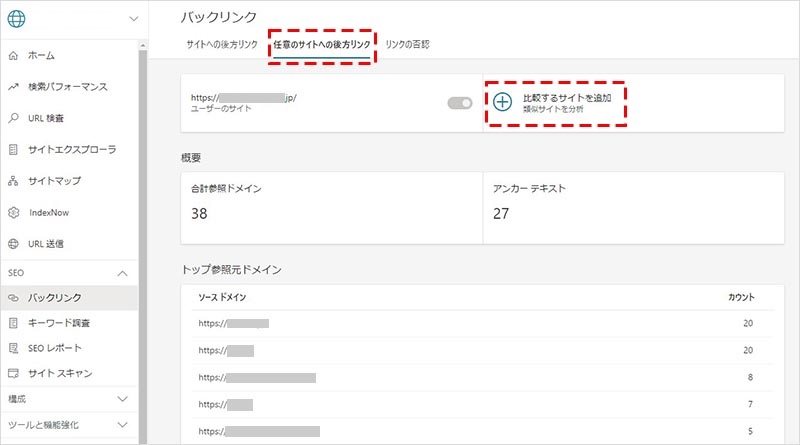Switch to リンクの否認 tab

(407, 45)
